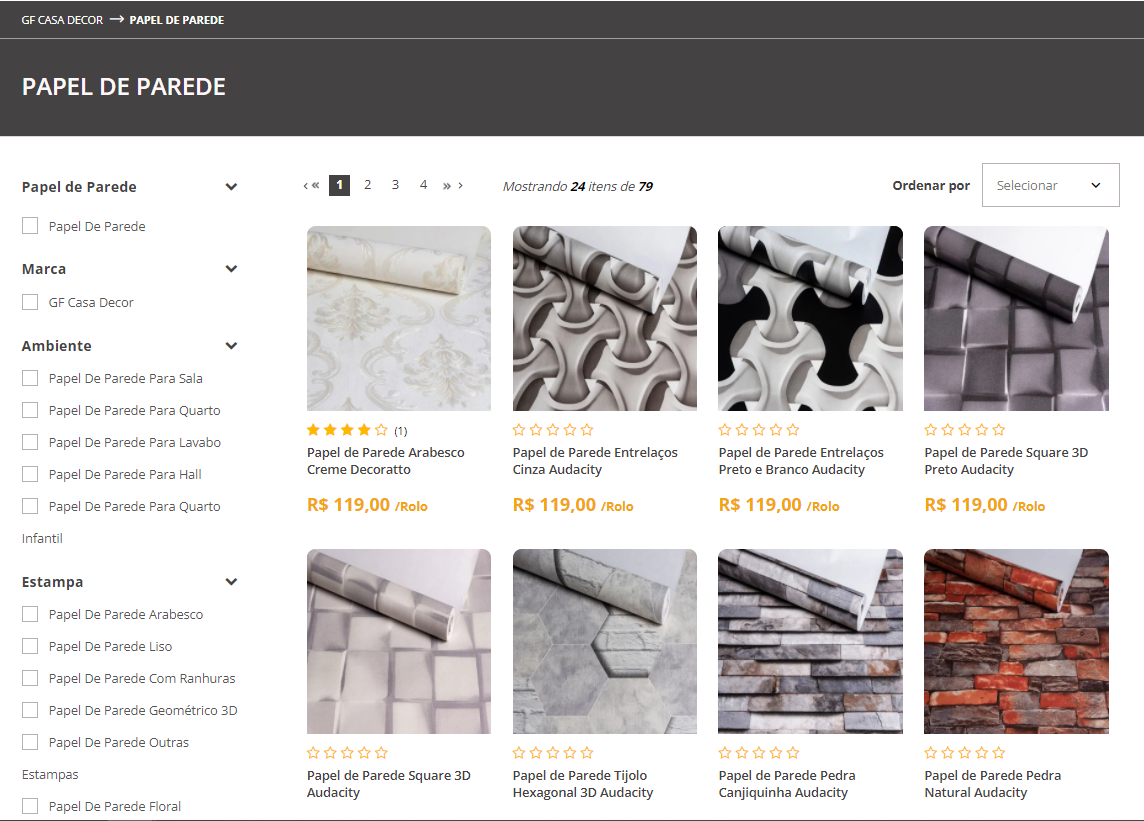The image size is (1144, 821).
Task: Open the Ordenar por Selecionar dropdown
Action: pos(1051,185)
